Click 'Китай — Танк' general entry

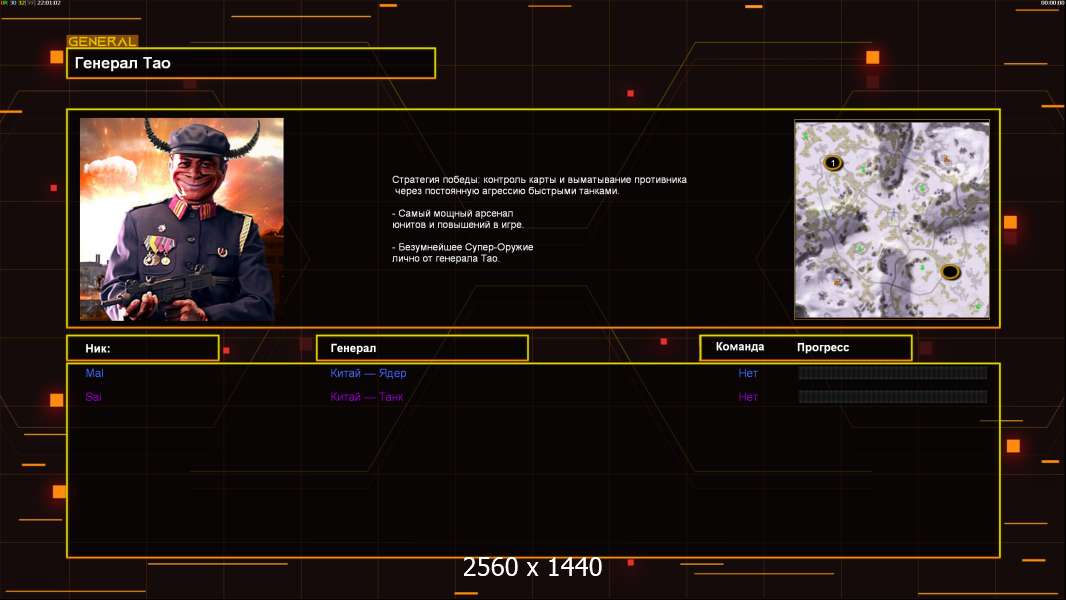coord(366,397)
